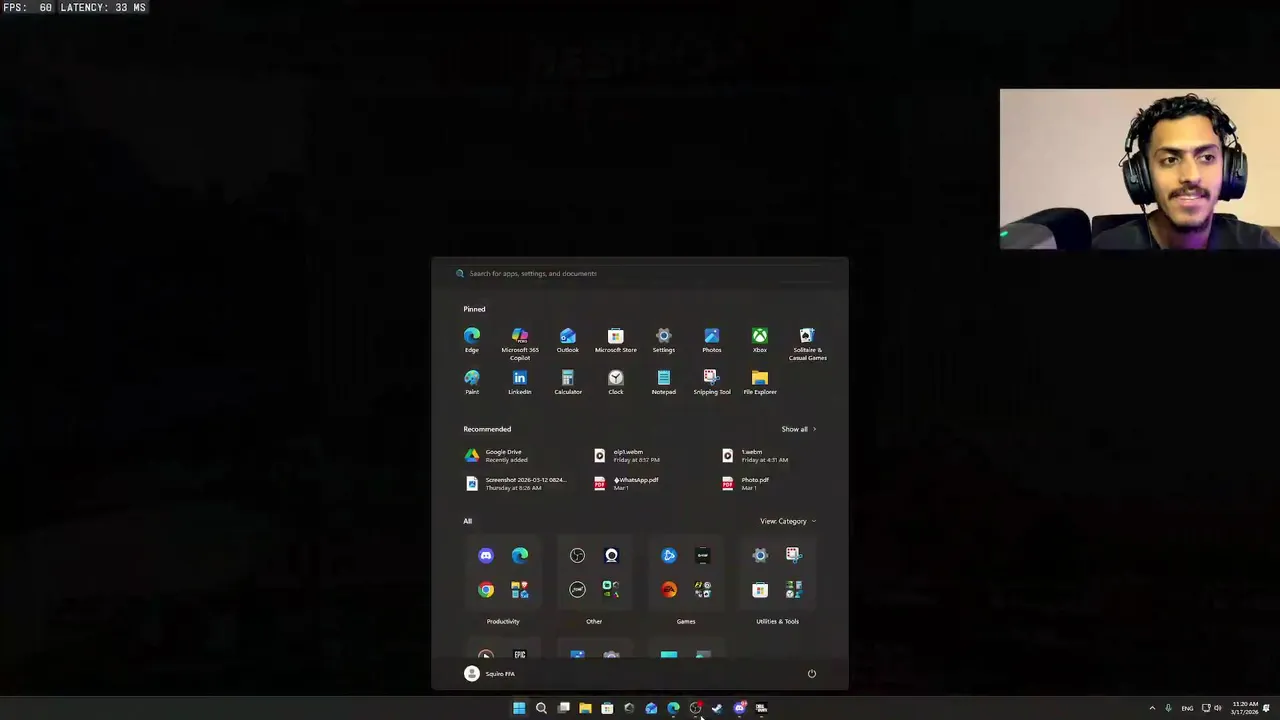Open the Squiro FFA user account menu

coord(490,674)
